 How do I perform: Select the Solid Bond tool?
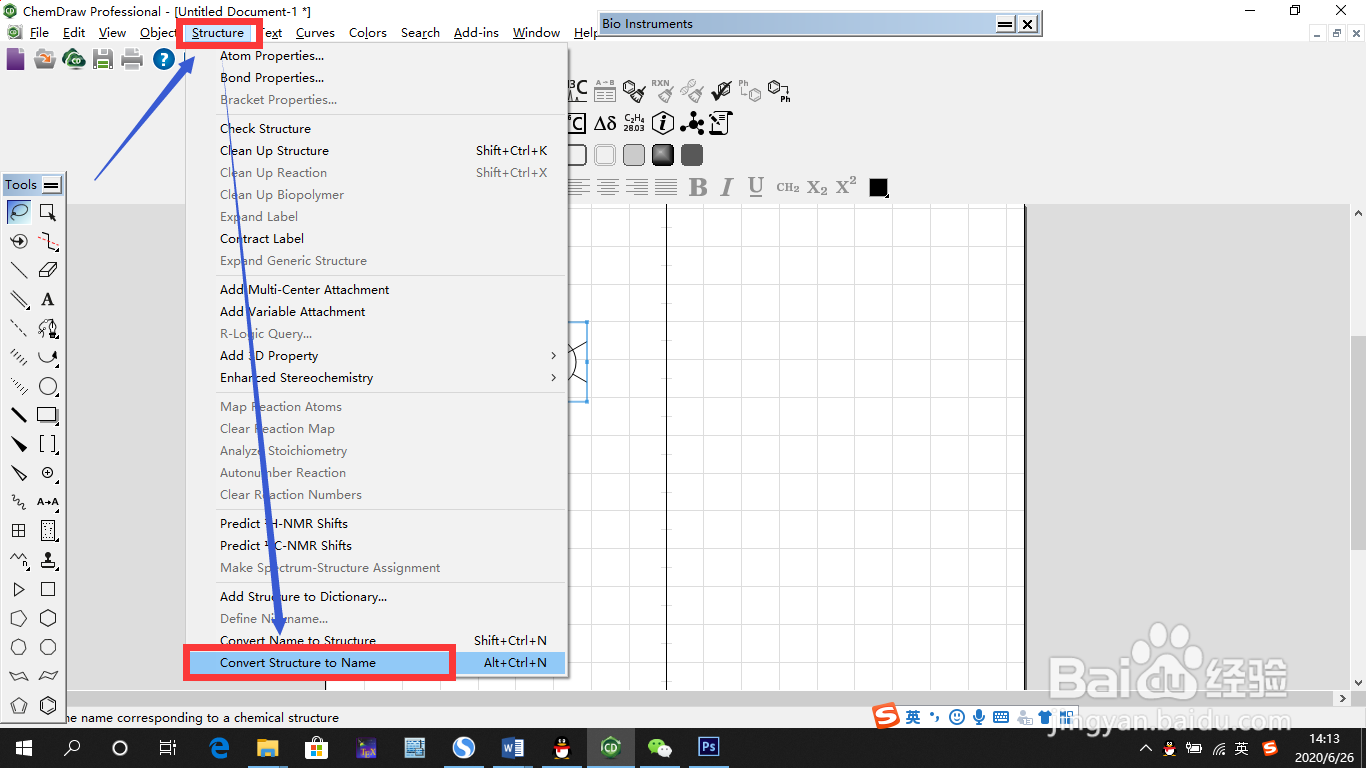pyautogui.click(x=19, y=270)
